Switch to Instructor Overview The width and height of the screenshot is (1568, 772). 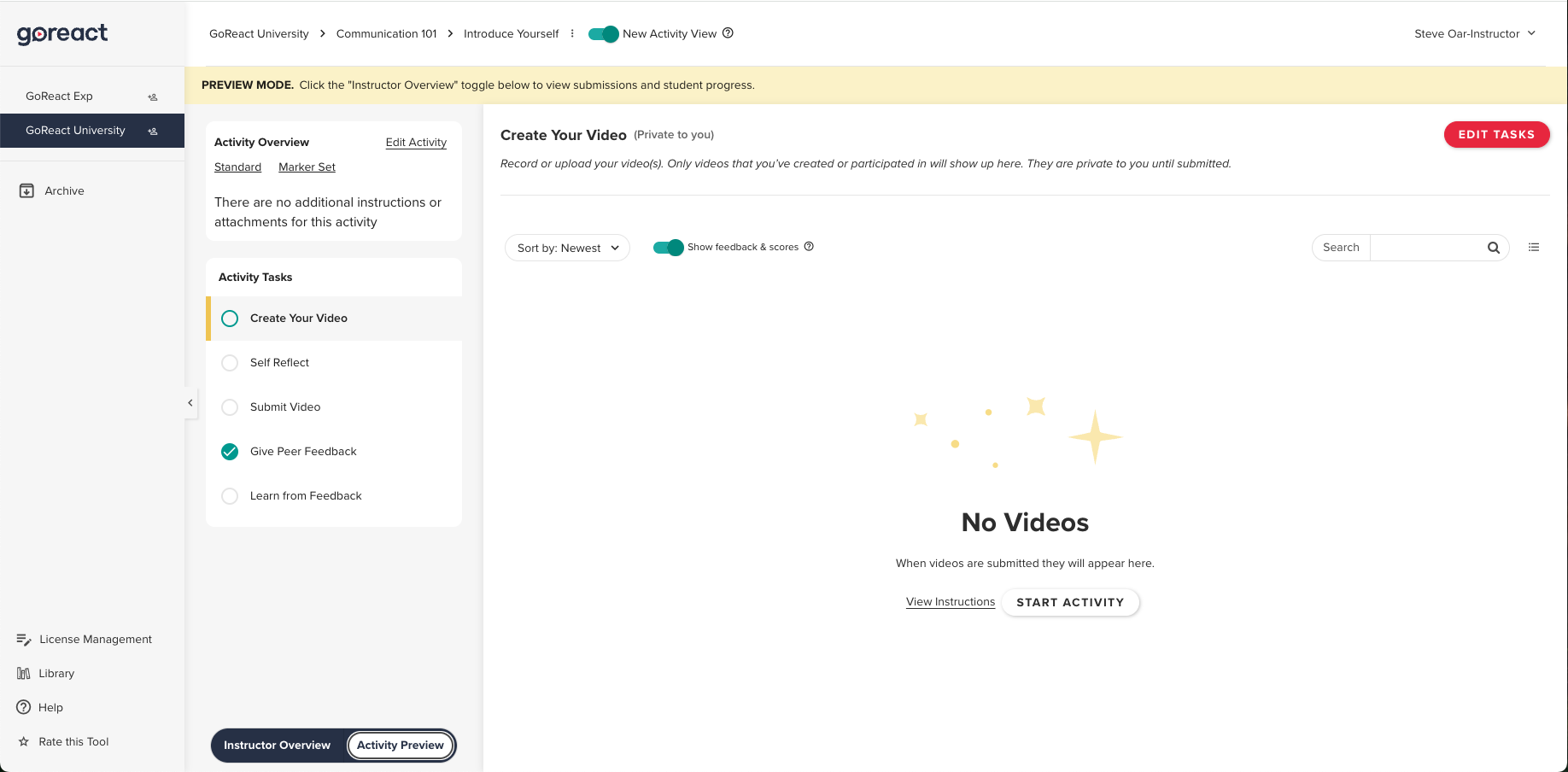tap(277, 745)
